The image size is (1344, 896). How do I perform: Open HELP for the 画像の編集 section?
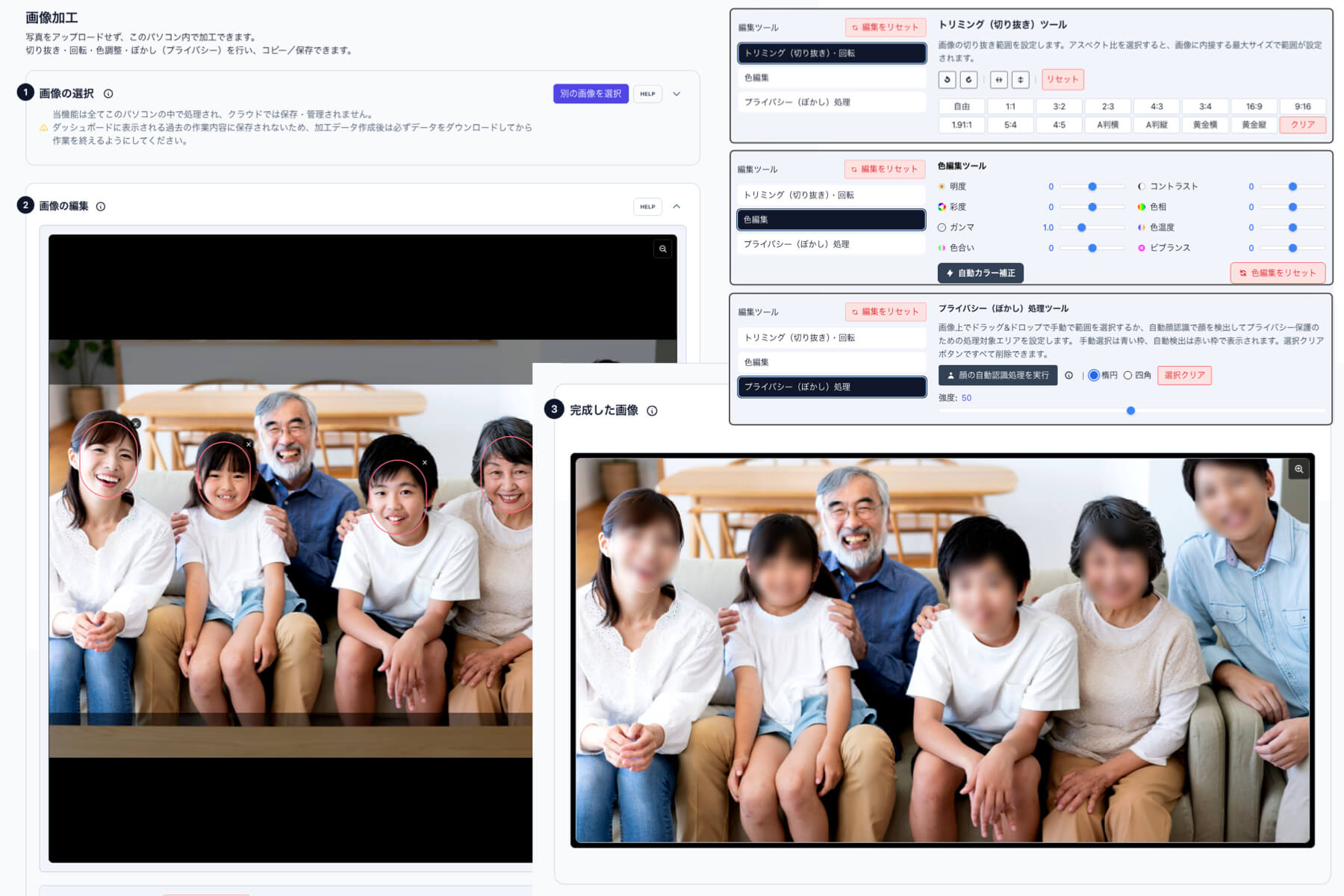coord(647,207)
